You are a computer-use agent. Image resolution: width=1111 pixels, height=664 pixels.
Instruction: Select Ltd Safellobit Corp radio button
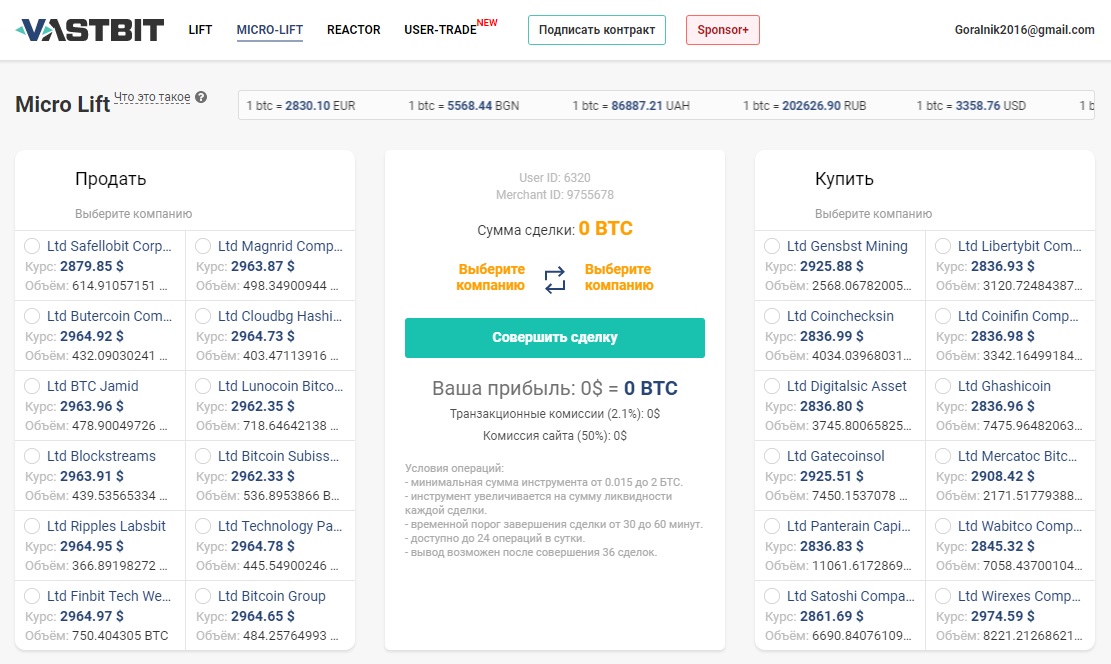click(x=32, y=246)
